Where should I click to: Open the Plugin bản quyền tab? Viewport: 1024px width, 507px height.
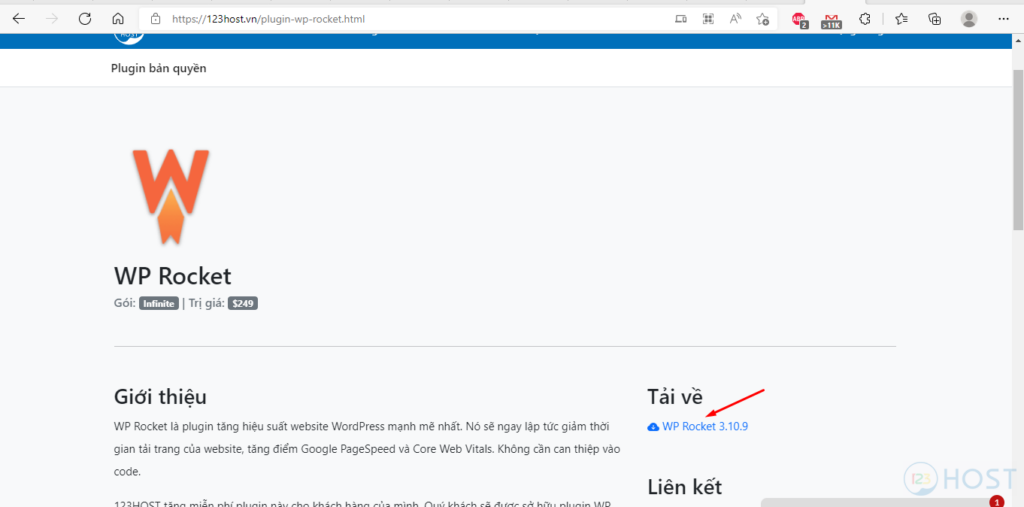point(159,68)
